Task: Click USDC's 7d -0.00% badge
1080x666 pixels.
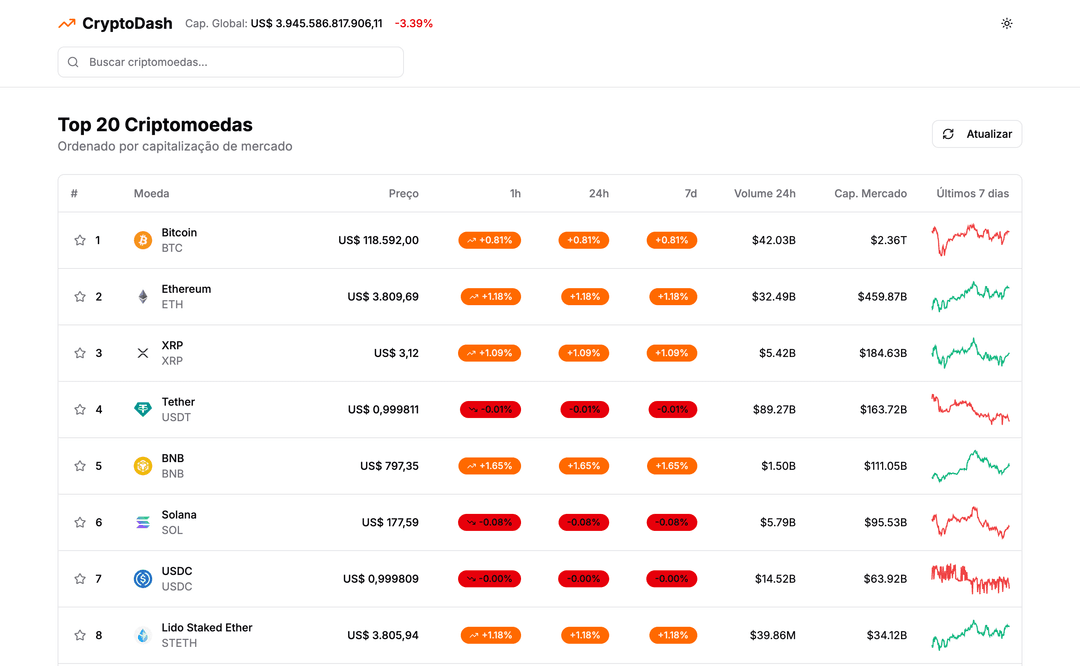Action: point(672,579)
